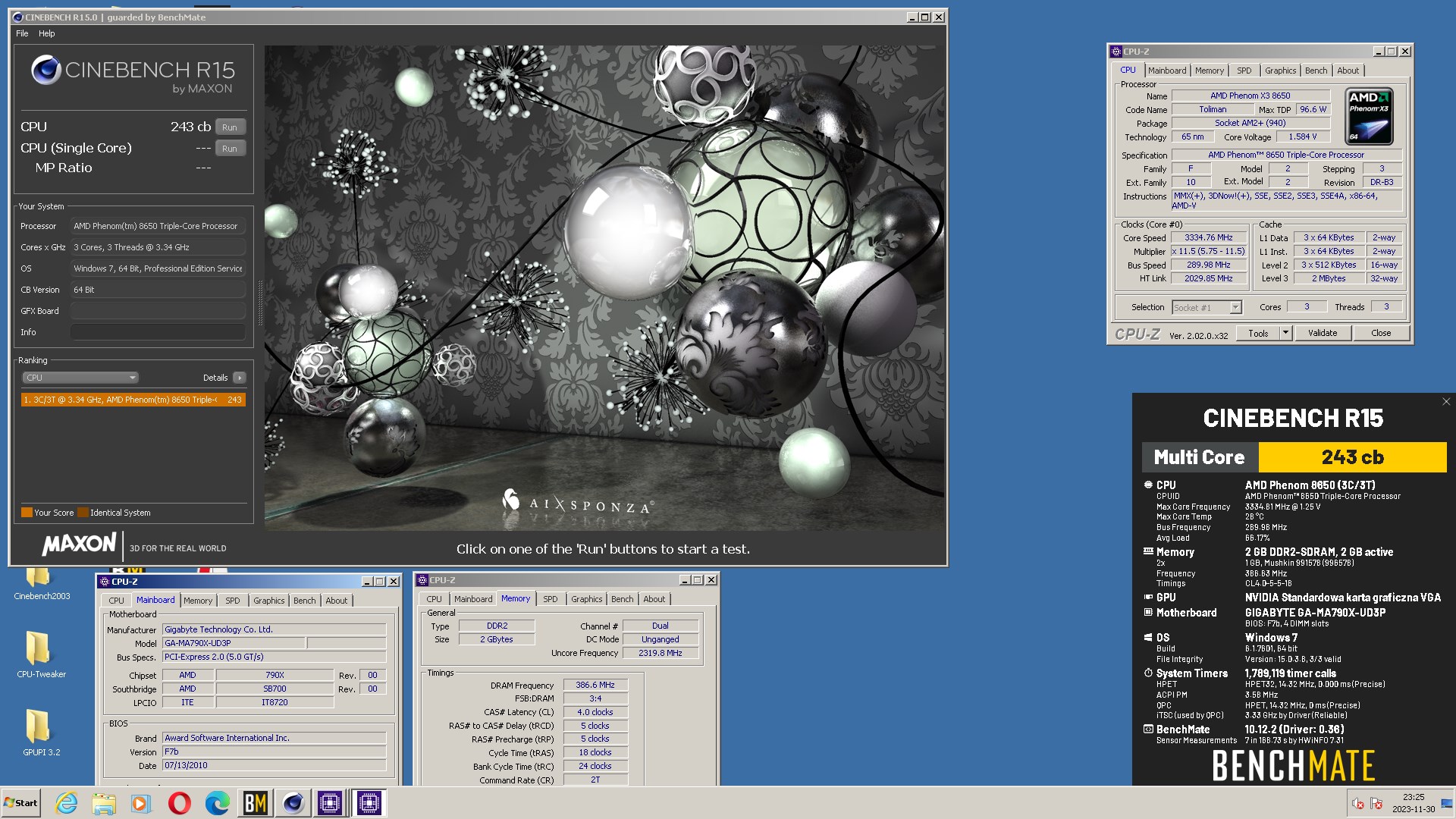Click the BenchMate version section icon
This screenshot has height=819, width=1456.
click(x=1148, y=729)
